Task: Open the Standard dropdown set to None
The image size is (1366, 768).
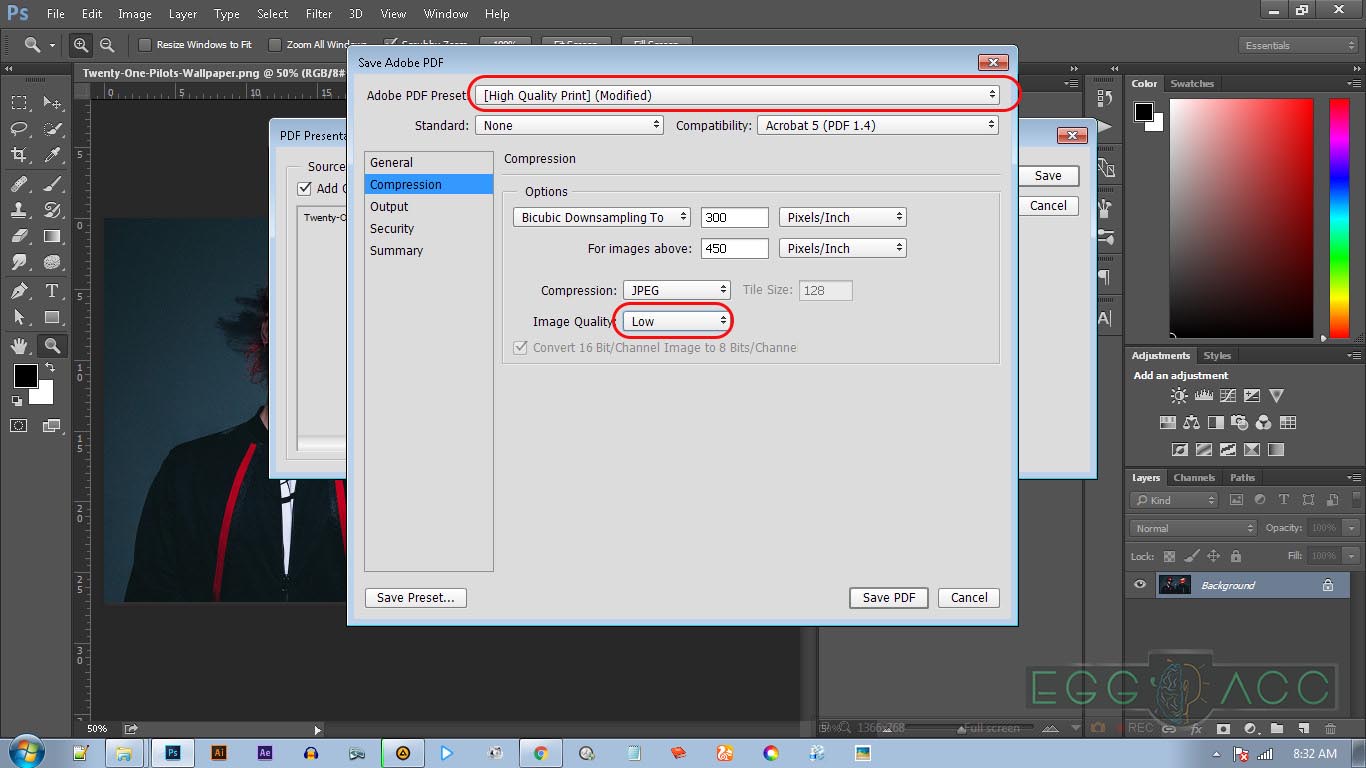Action: tap(569, 125)
